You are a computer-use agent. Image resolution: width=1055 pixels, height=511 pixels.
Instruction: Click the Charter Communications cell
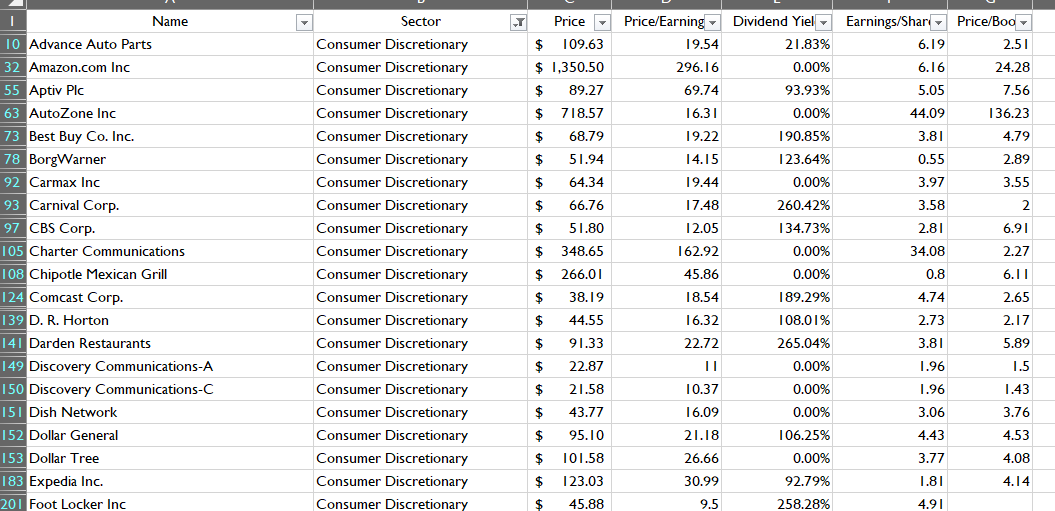(170, 251)
